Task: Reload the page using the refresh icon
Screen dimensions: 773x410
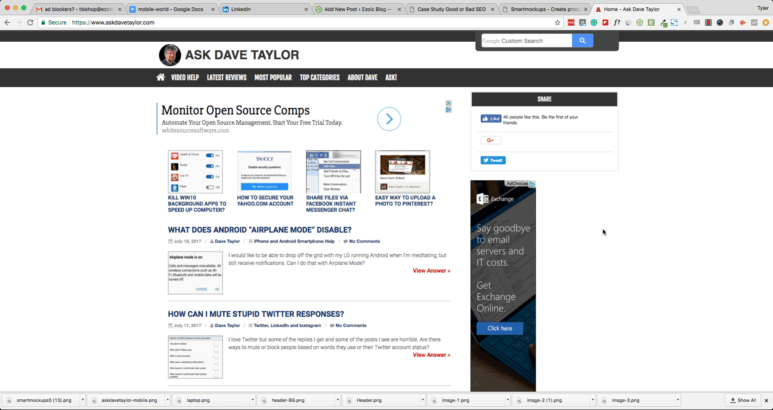Action: tap(30, 23)
